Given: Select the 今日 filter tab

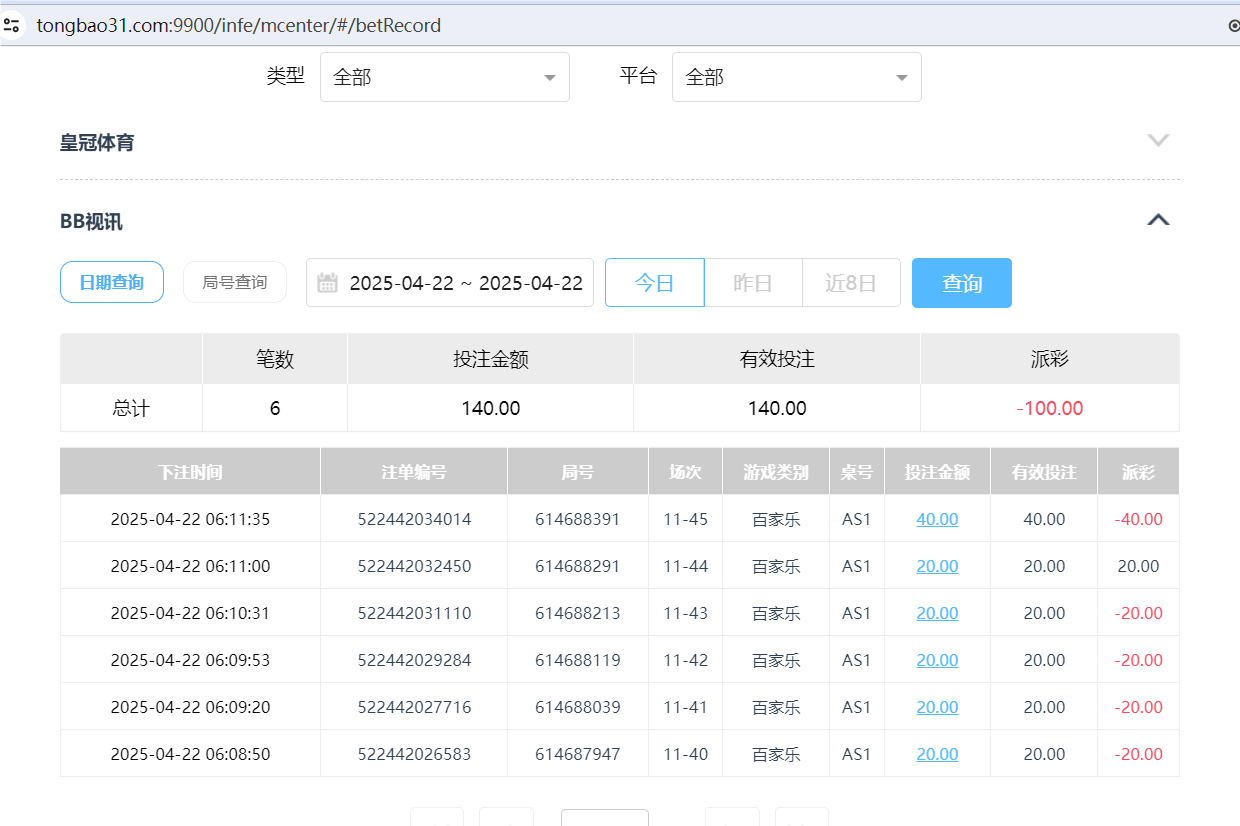Looking at the screenshot, I should tap(654, 282).
